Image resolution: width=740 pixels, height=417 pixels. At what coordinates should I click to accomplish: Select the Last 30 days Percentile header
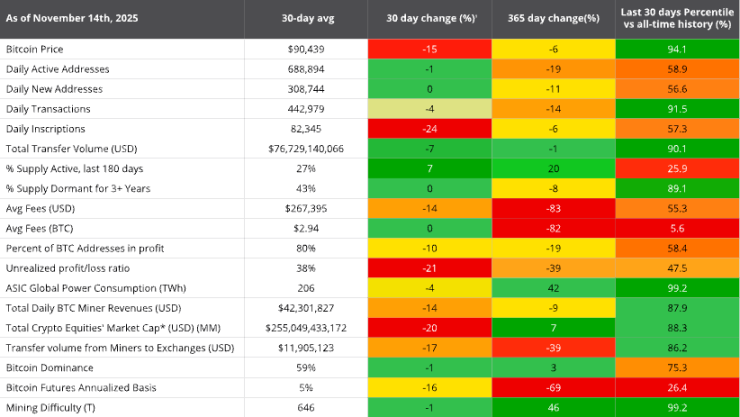[x=676, y=18]
